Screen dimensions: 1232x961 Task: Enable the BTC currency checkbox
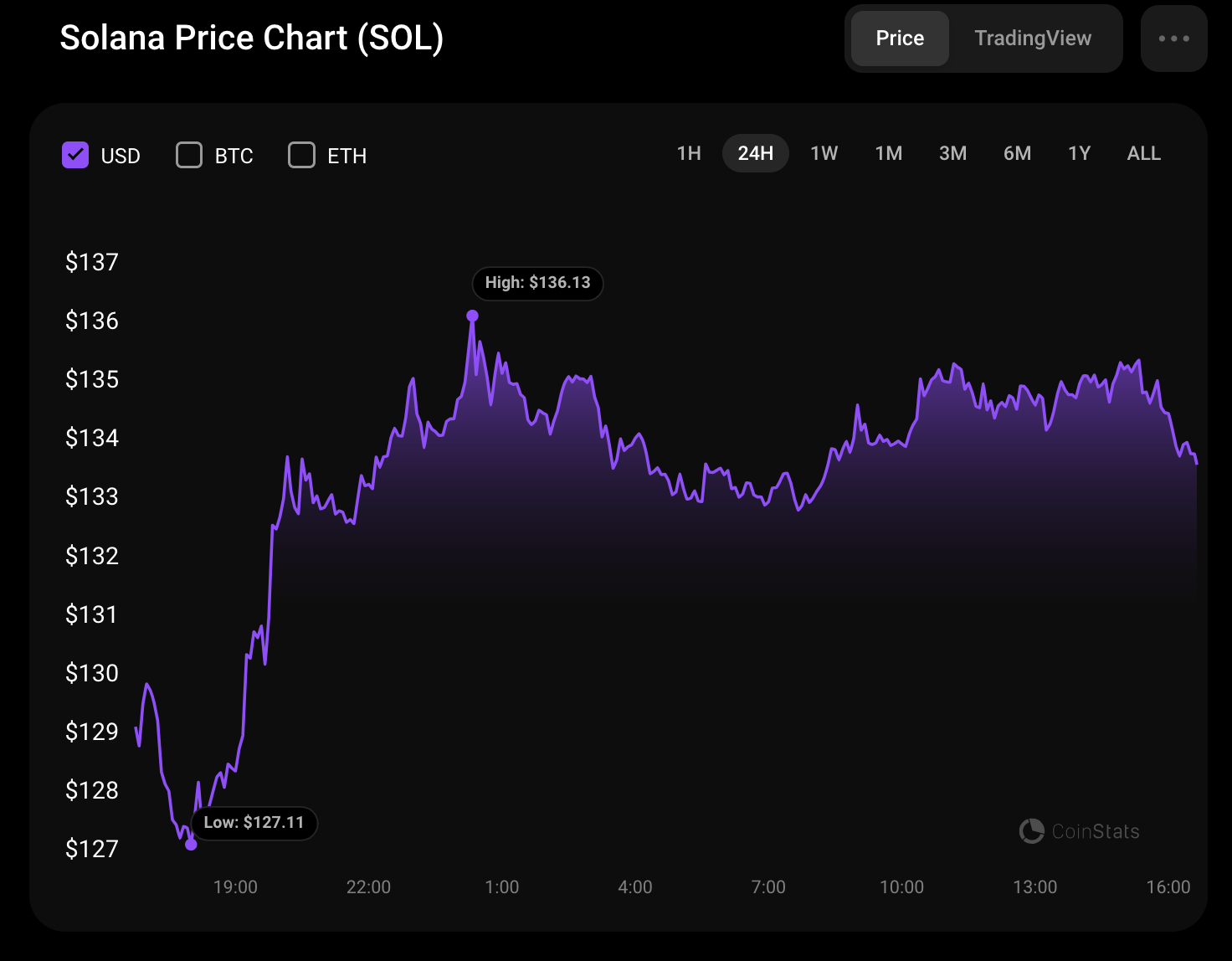coord(189,155)
